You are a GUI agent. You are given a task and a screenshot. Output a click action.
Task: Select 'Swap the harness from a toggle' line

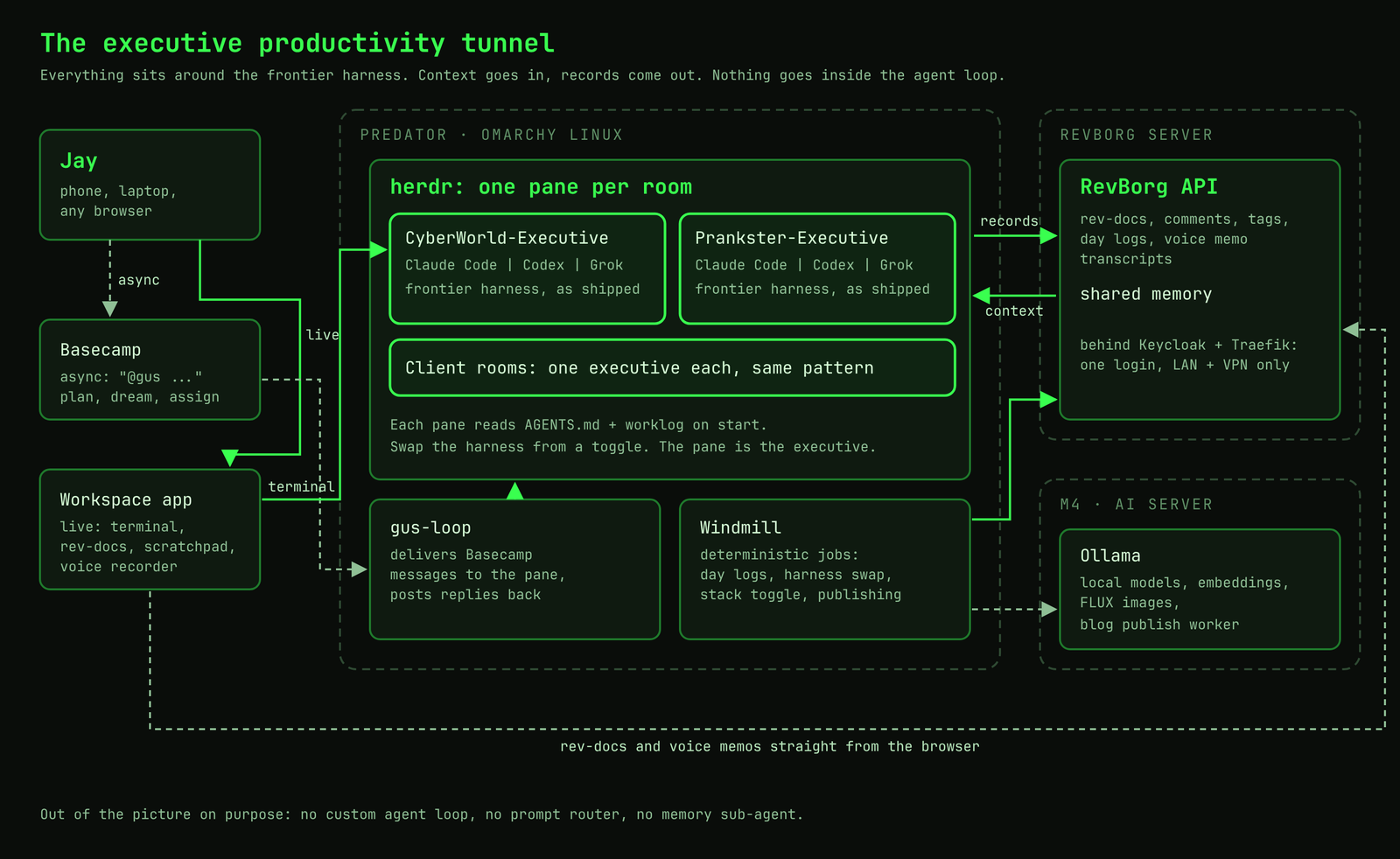pyautogui.click(x=633, y=447)
